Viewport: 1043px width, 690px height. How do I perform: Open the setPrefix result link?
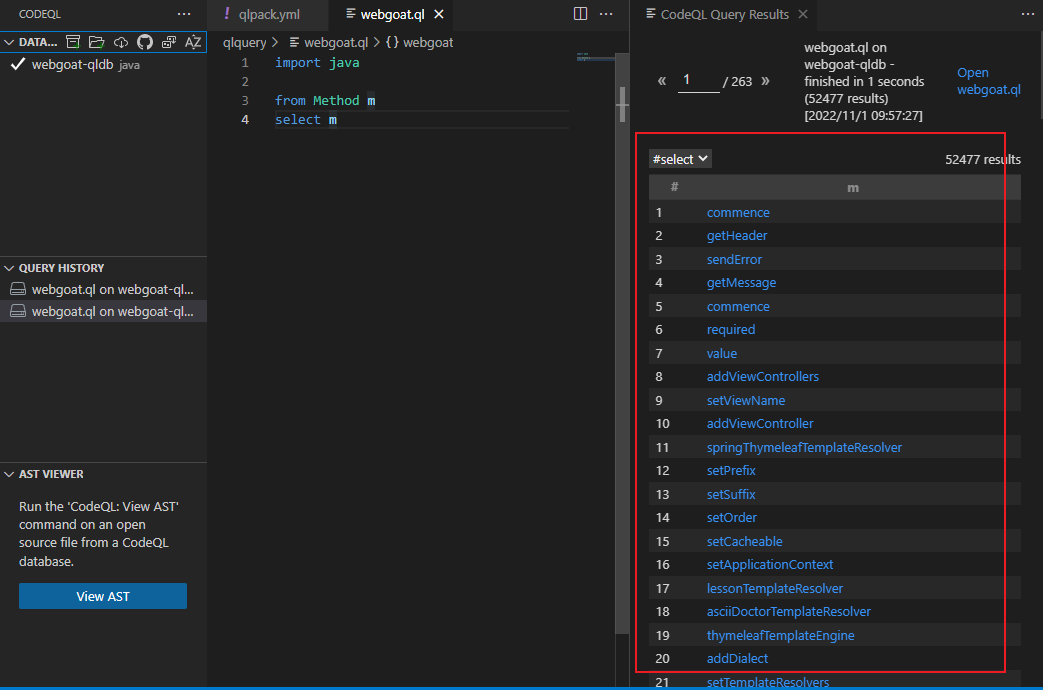pos(731,470)
